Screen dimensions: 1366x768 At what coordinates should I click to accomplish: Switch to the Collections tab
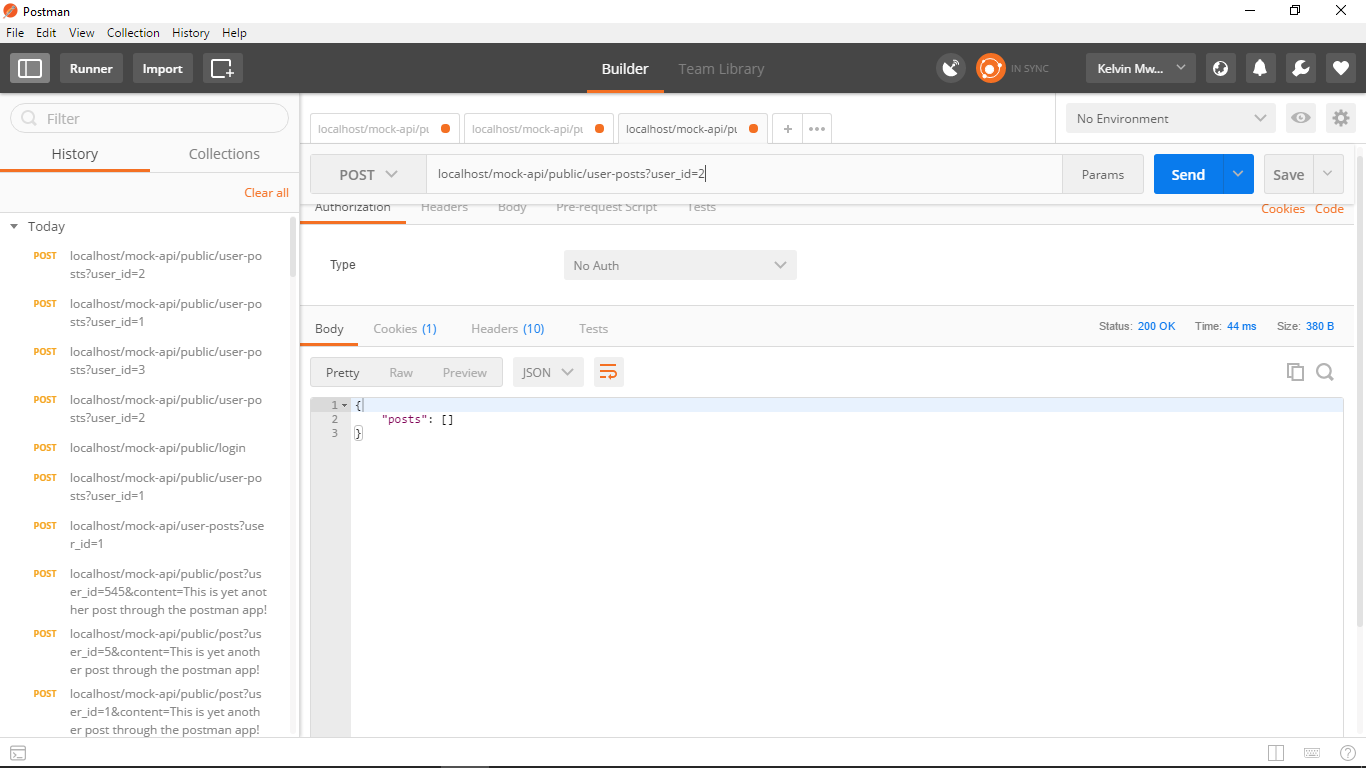223,153
